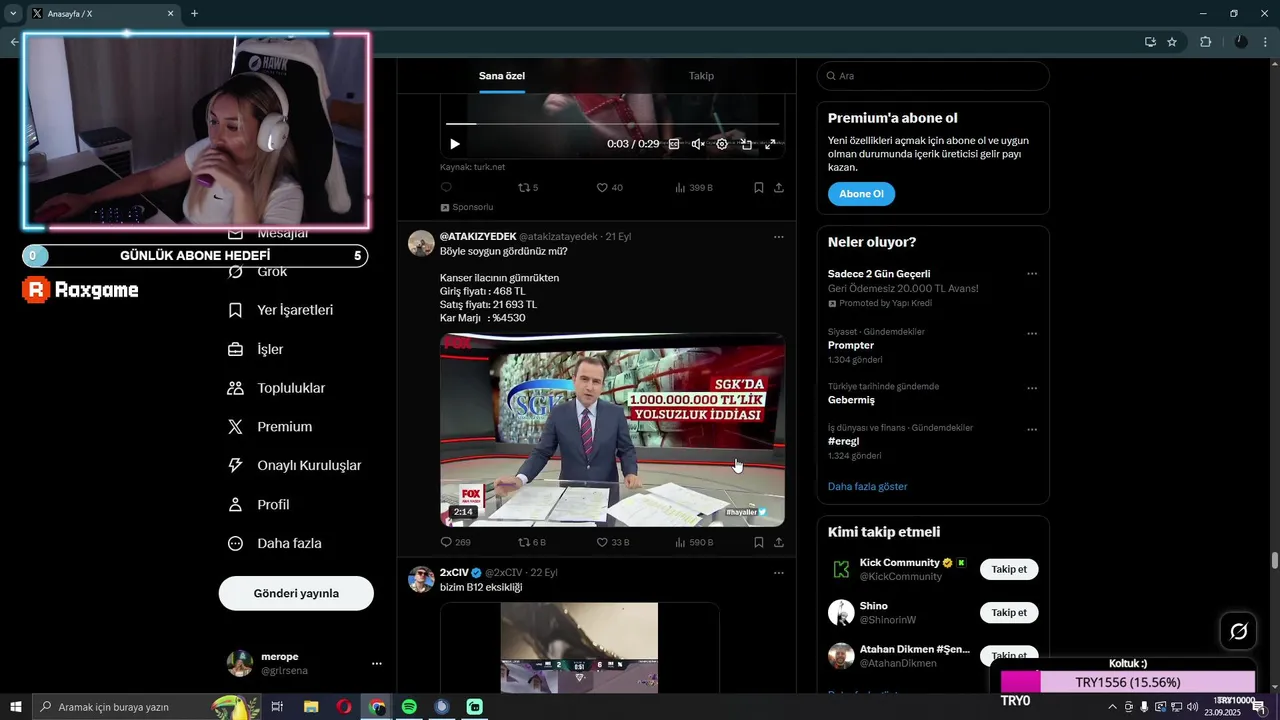Open the Prompter trending topic

(x=851, y=345)
